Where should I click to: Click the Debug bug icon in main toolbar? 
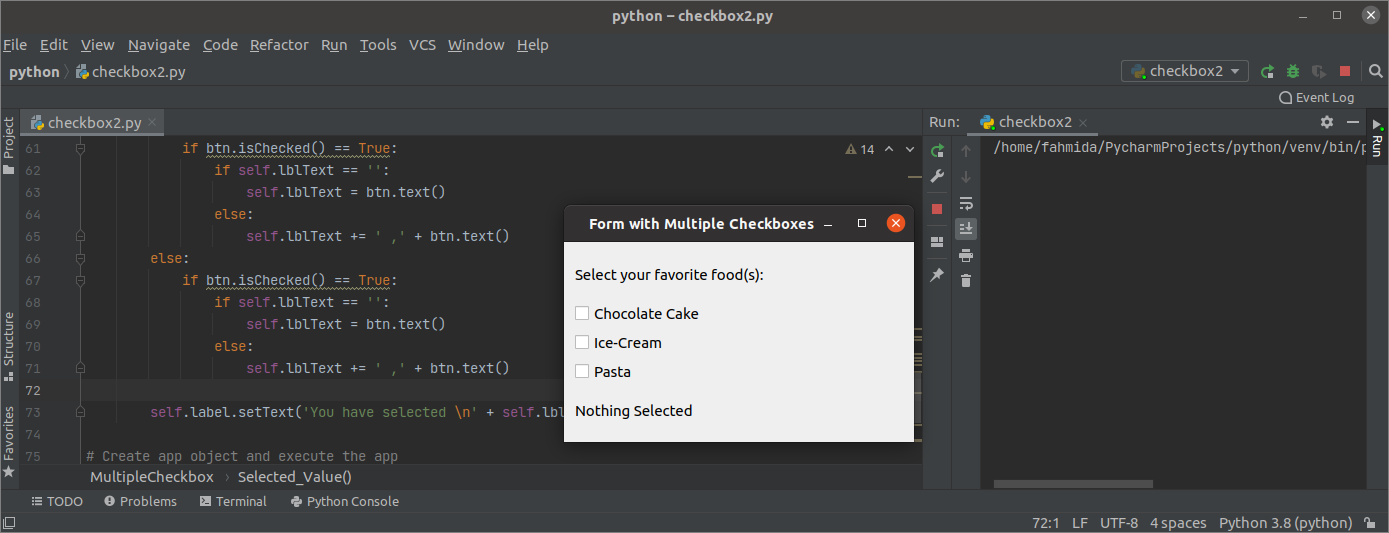(x=1293, y=71)
